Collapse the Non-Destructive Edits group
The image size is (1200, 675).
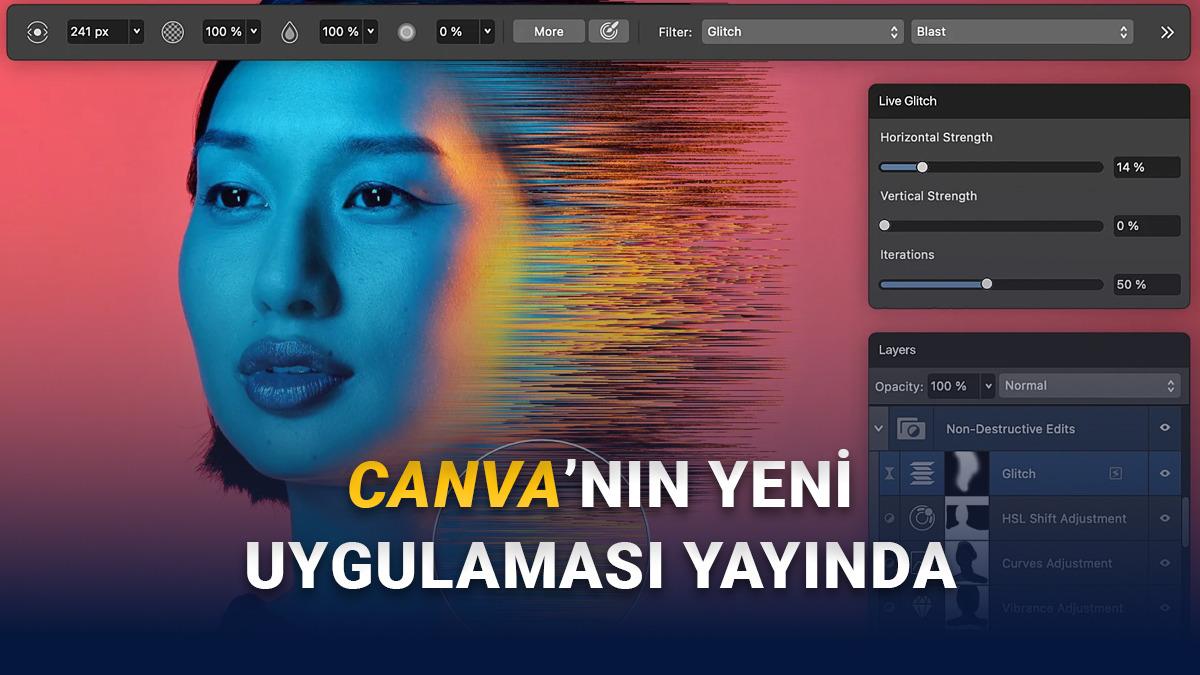pyautogui.click(x=878, y=428)
